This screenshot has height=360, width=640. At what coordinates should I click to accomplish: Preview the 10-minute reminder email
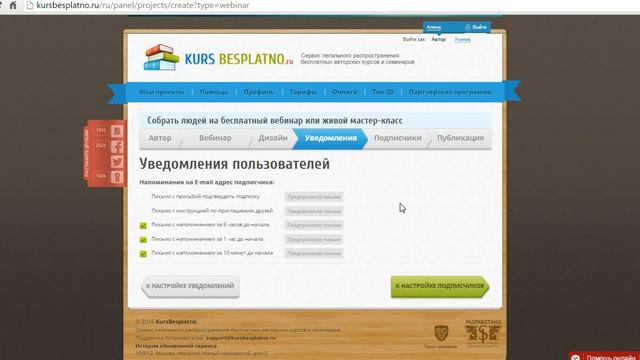[x=313, y=253]
